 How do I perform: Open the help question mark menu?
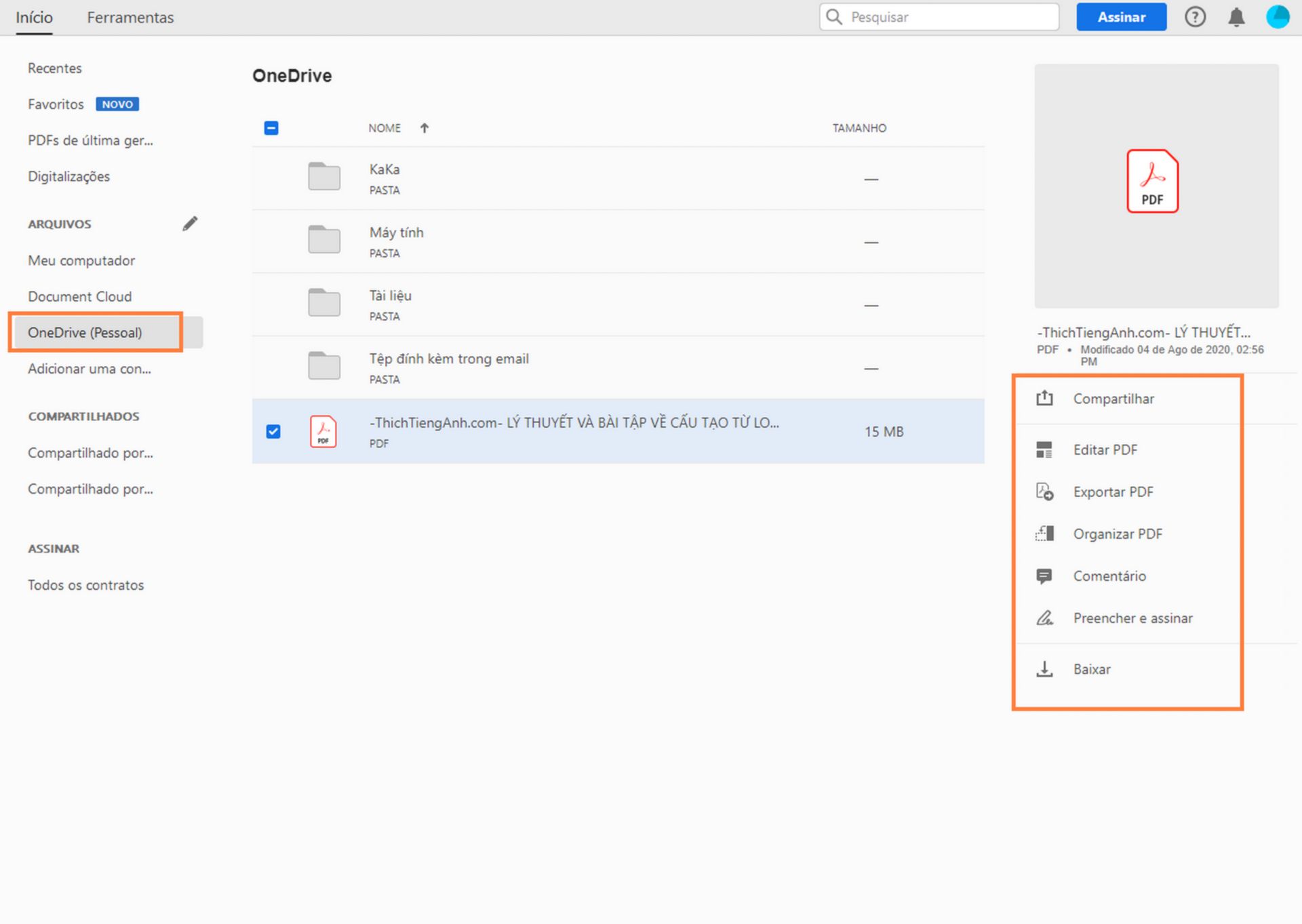tap(1195, 17)
